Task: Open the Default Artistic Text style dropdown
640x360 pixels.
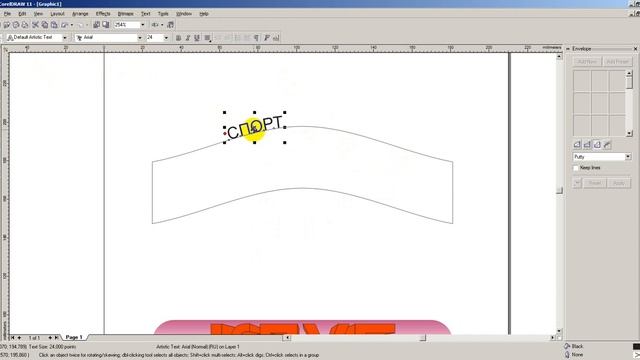Action: tap(64, 38)
